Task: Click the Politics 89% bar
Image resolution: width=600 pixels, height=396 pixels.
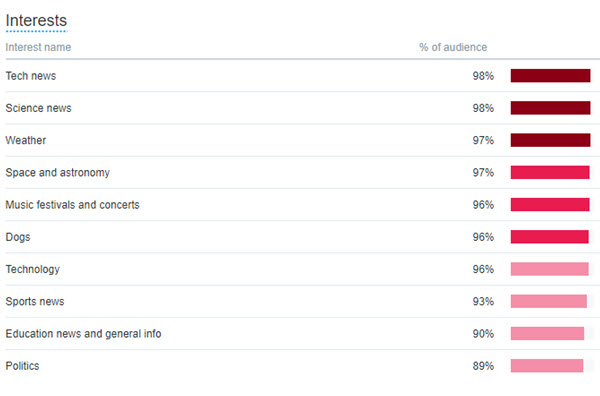Action: point(547,365)
